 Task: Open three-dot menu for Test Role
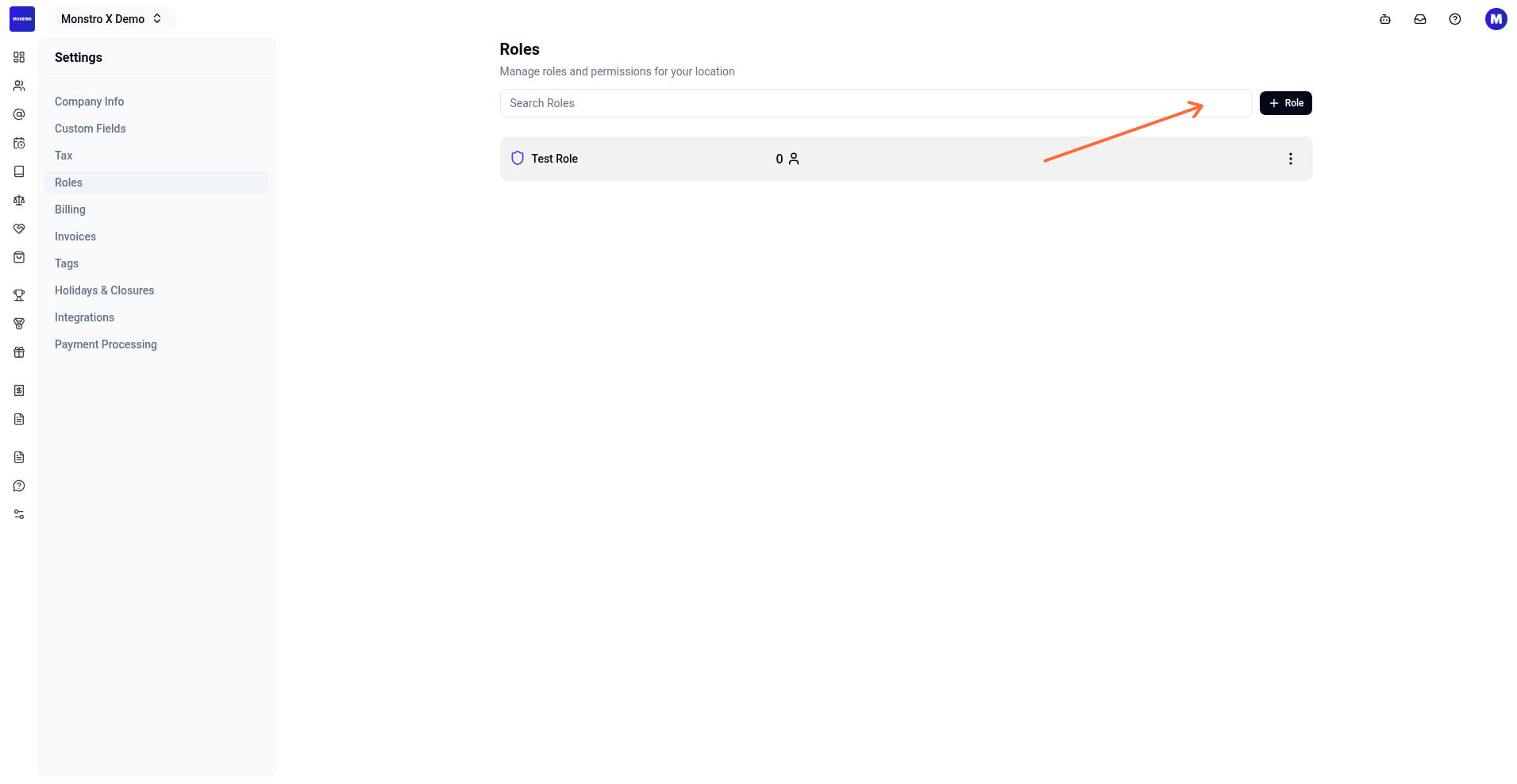point(1291,159)
